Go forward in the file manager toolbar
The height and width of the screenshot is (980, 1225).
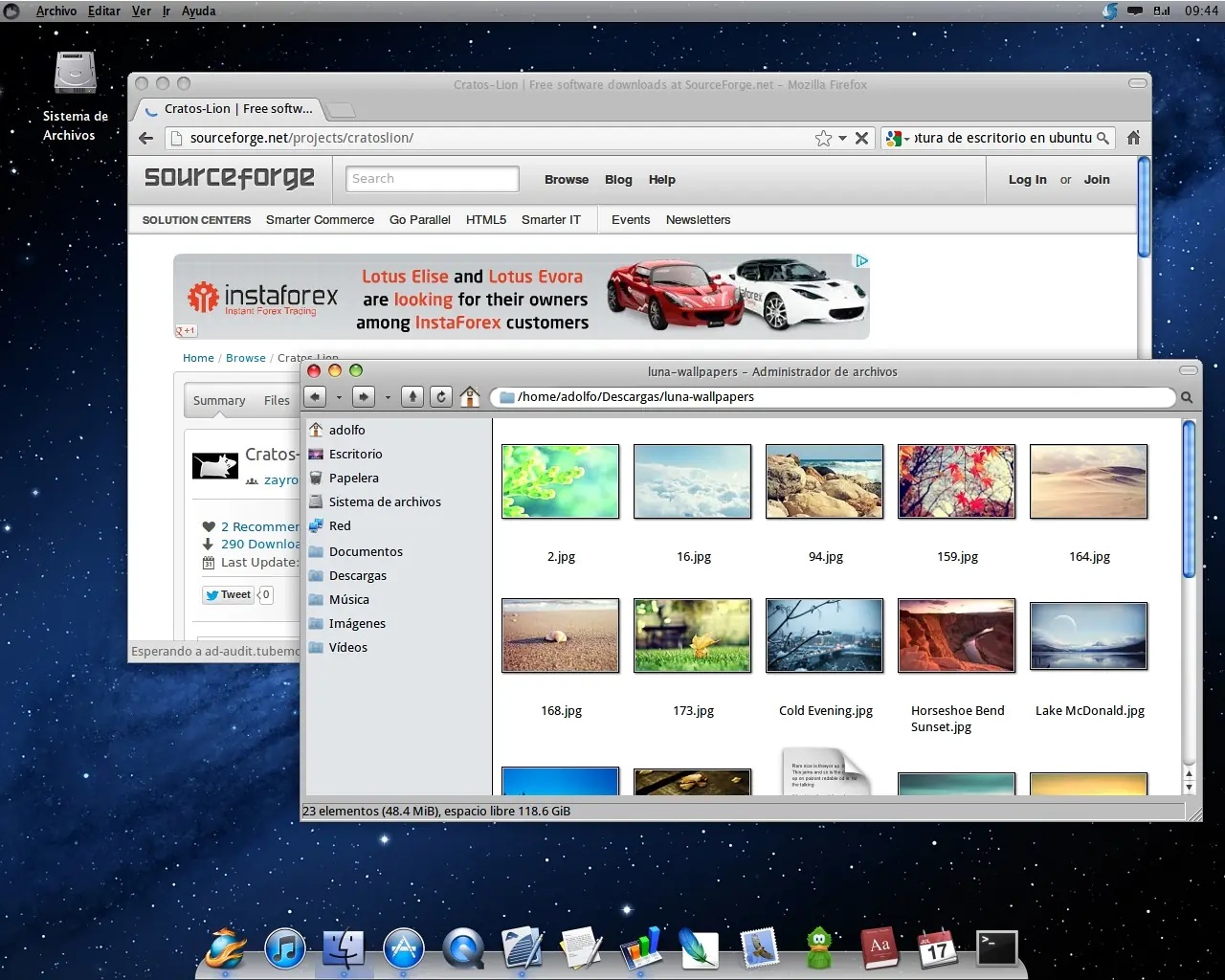click(363, 396)
